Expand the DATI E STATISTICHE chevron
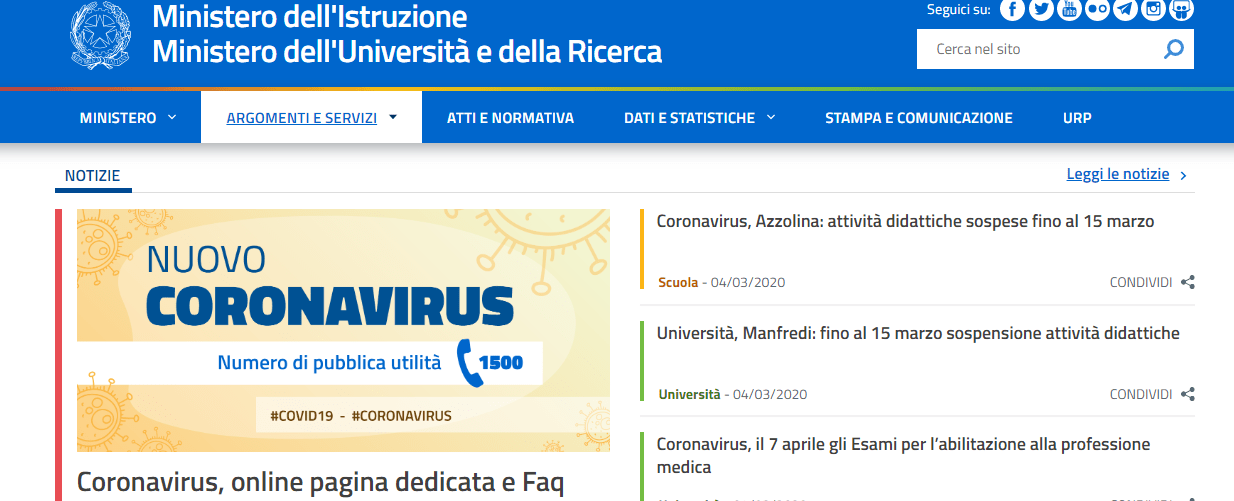This screenshot has height=501, width=1234. 771,117
